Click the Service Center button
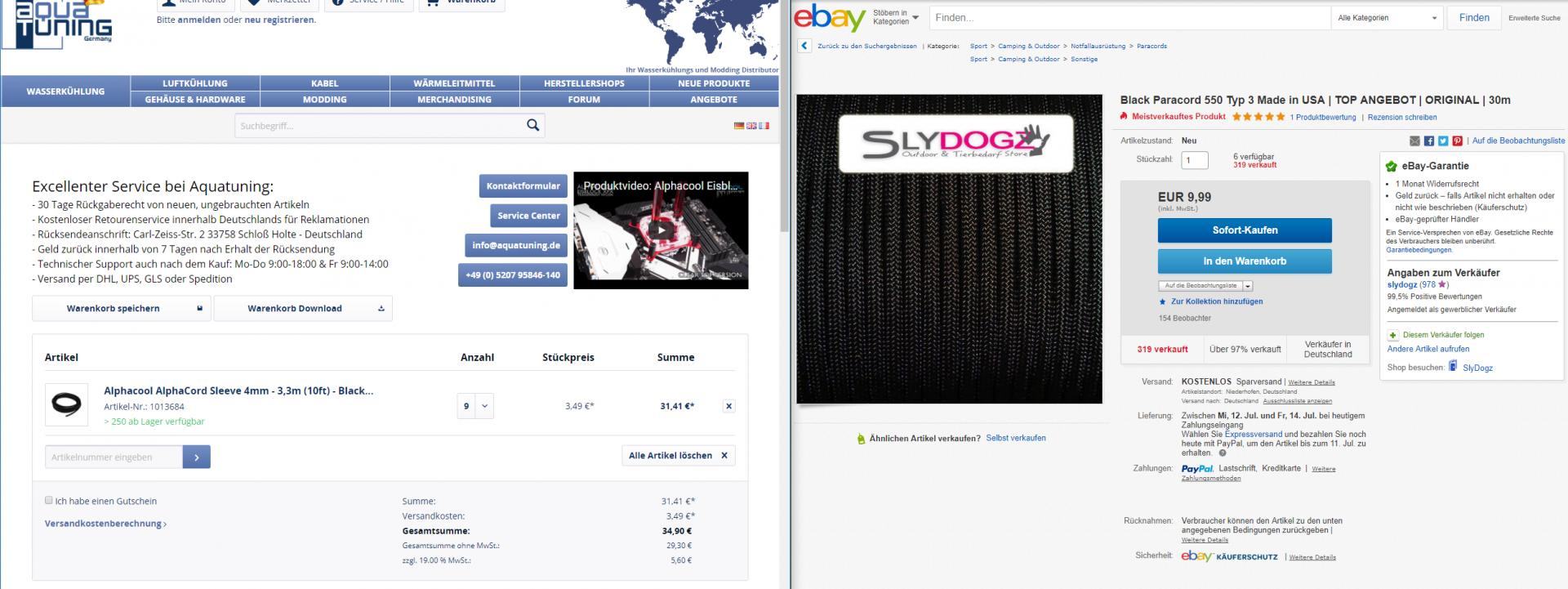The height and width of the screenshot is (589, 1568). click(x=528, y=216)
